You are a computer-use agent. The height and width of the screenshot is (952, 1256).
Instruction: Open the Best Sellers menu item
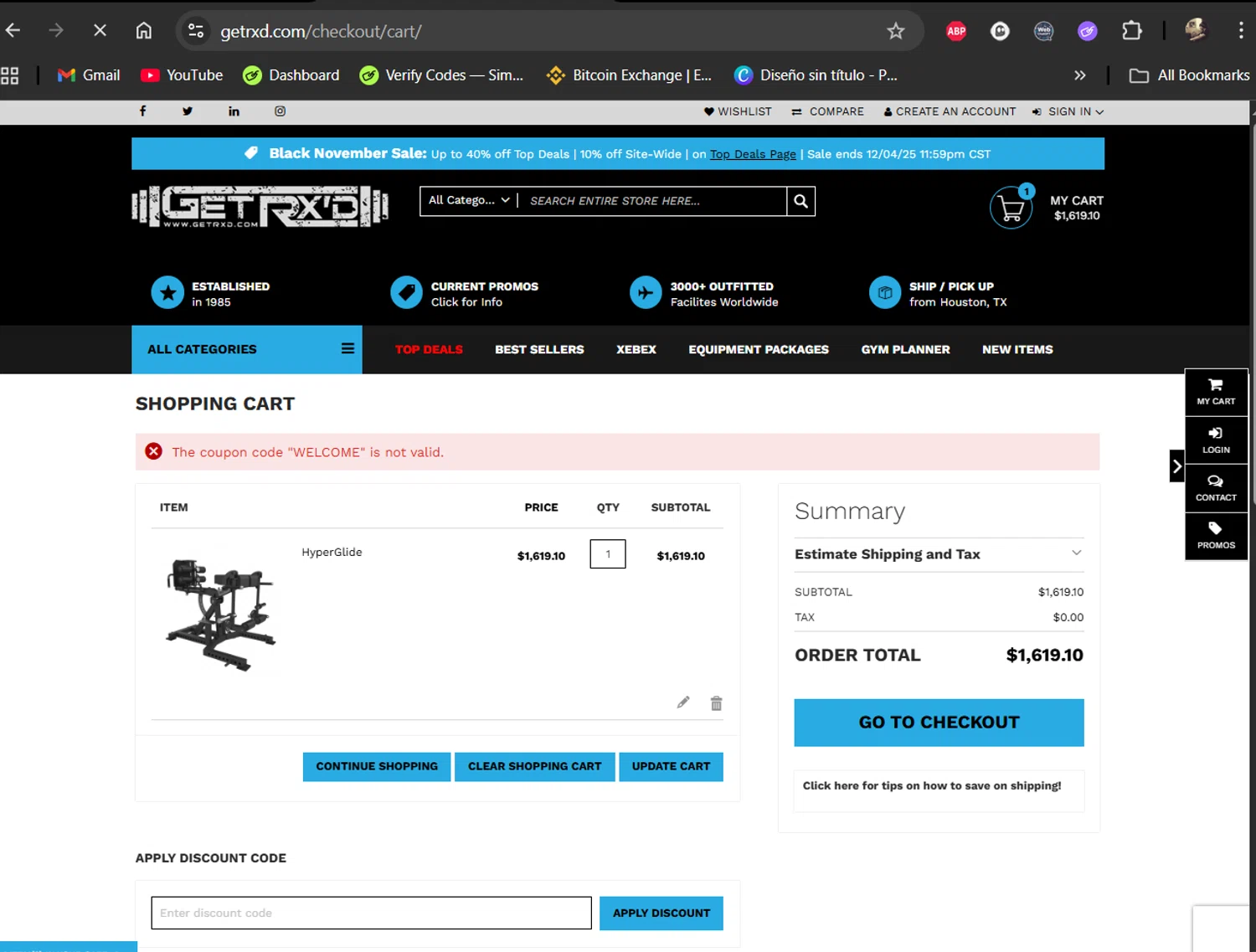click(539, 349)
